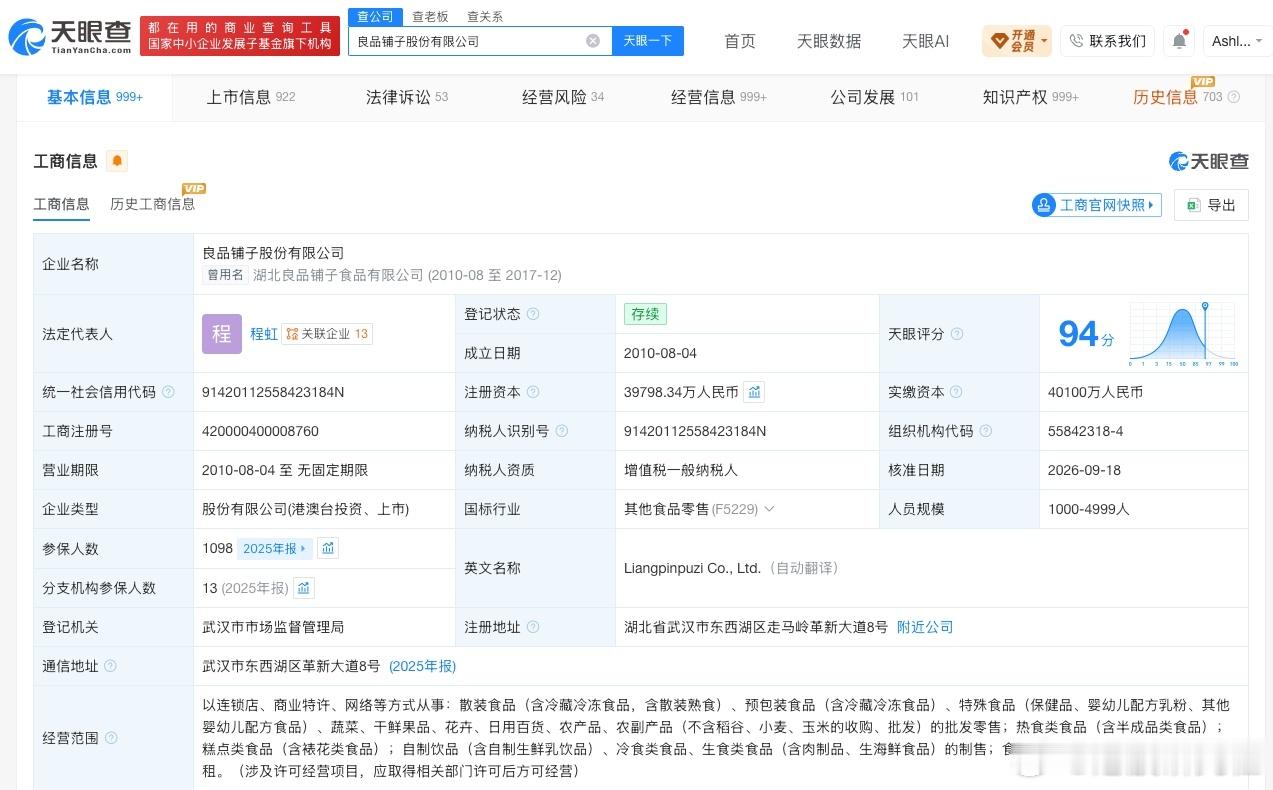Image resolution: width=1273 pixels, height=790 pixels.
Task: Click the TianYanCha logo at top left
Action: [x=70, y=38]
